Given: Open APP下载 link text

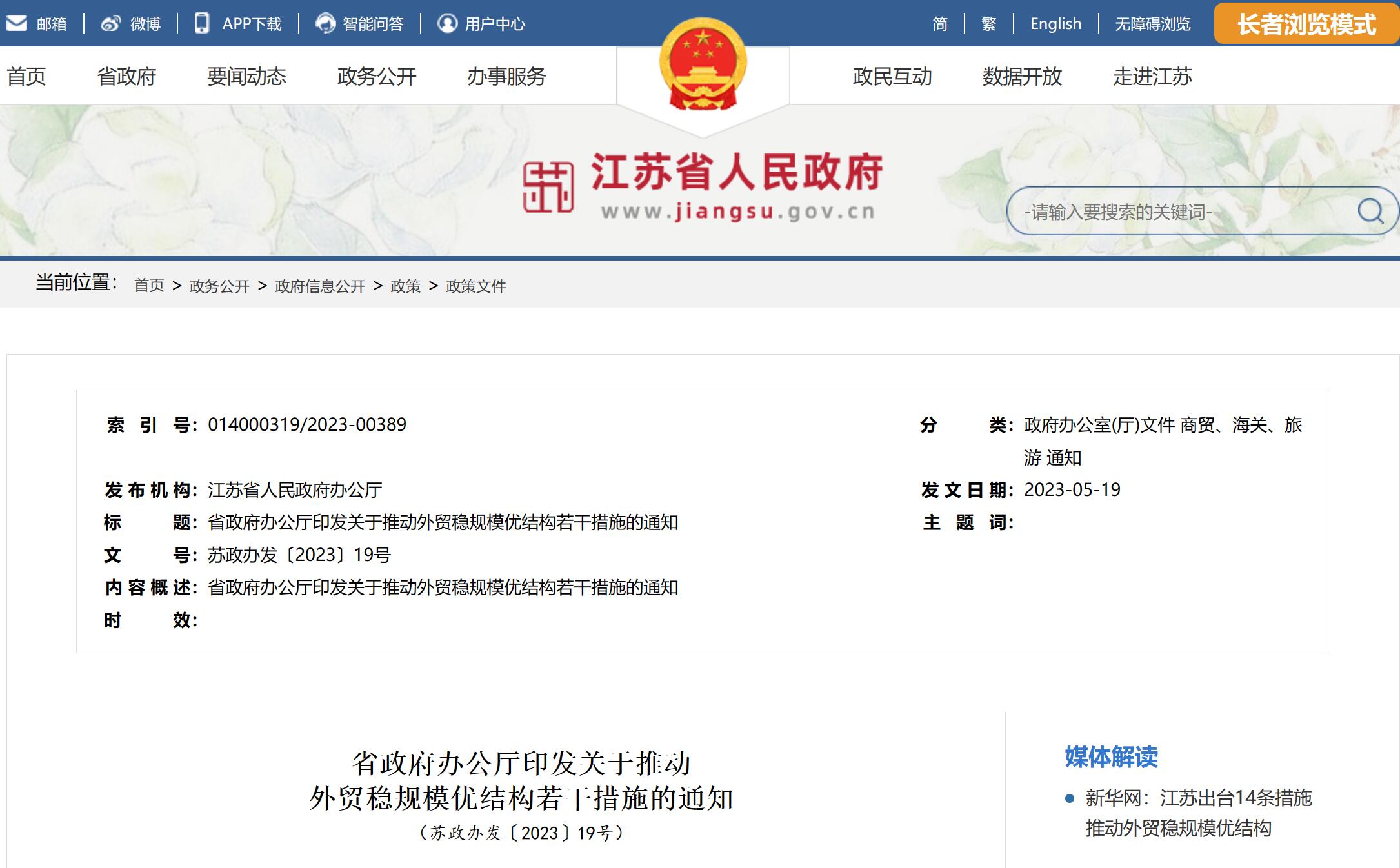Looking at the screenshot, I should coord(252,24).
